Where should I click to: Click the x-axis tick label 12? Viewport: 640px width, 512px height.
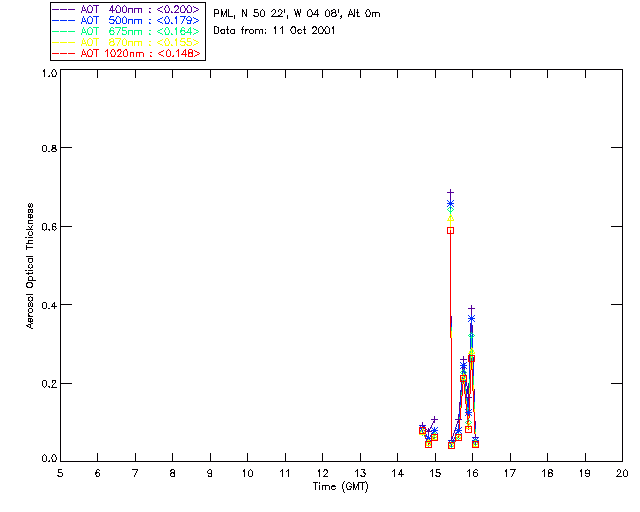(x=322, y=473)
